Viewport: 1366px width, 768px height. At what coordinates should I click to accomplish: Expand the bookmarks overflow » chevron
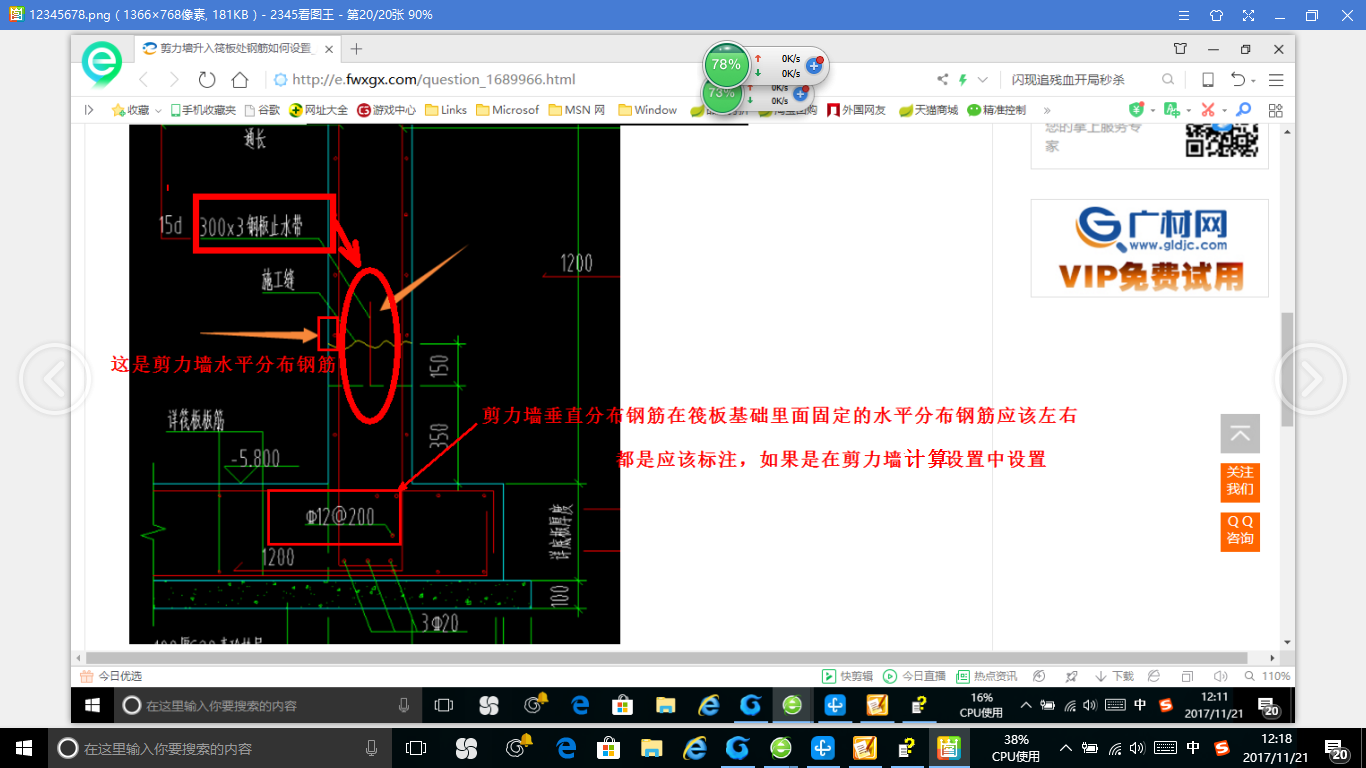1047,110
